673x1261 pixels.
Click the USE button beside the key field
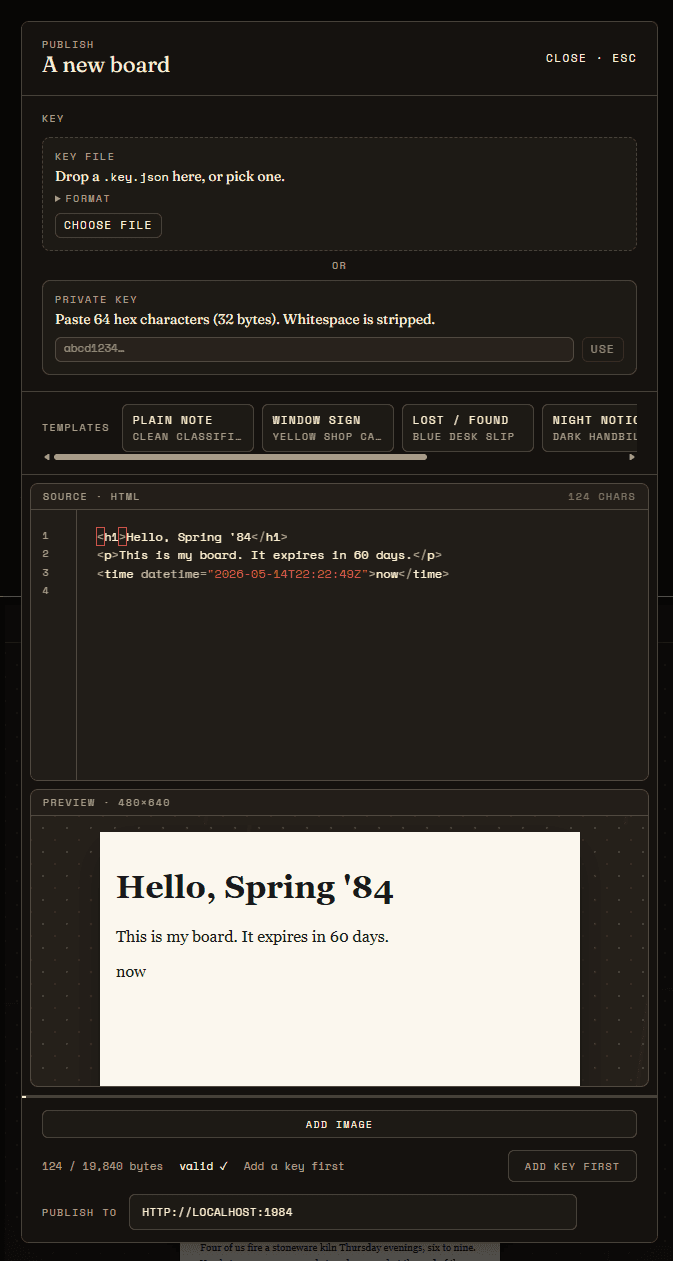(603, 349)
